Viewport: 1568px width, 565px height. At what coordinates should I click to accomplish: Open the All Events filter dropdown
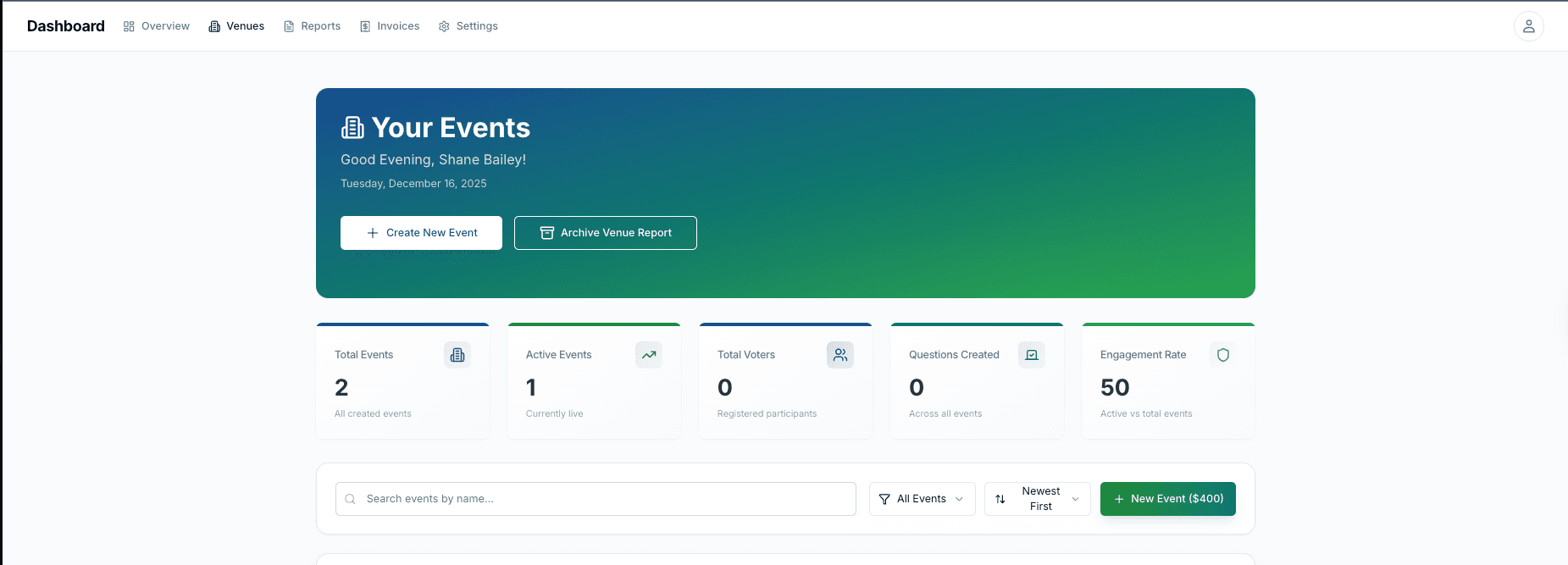(922, 499)
